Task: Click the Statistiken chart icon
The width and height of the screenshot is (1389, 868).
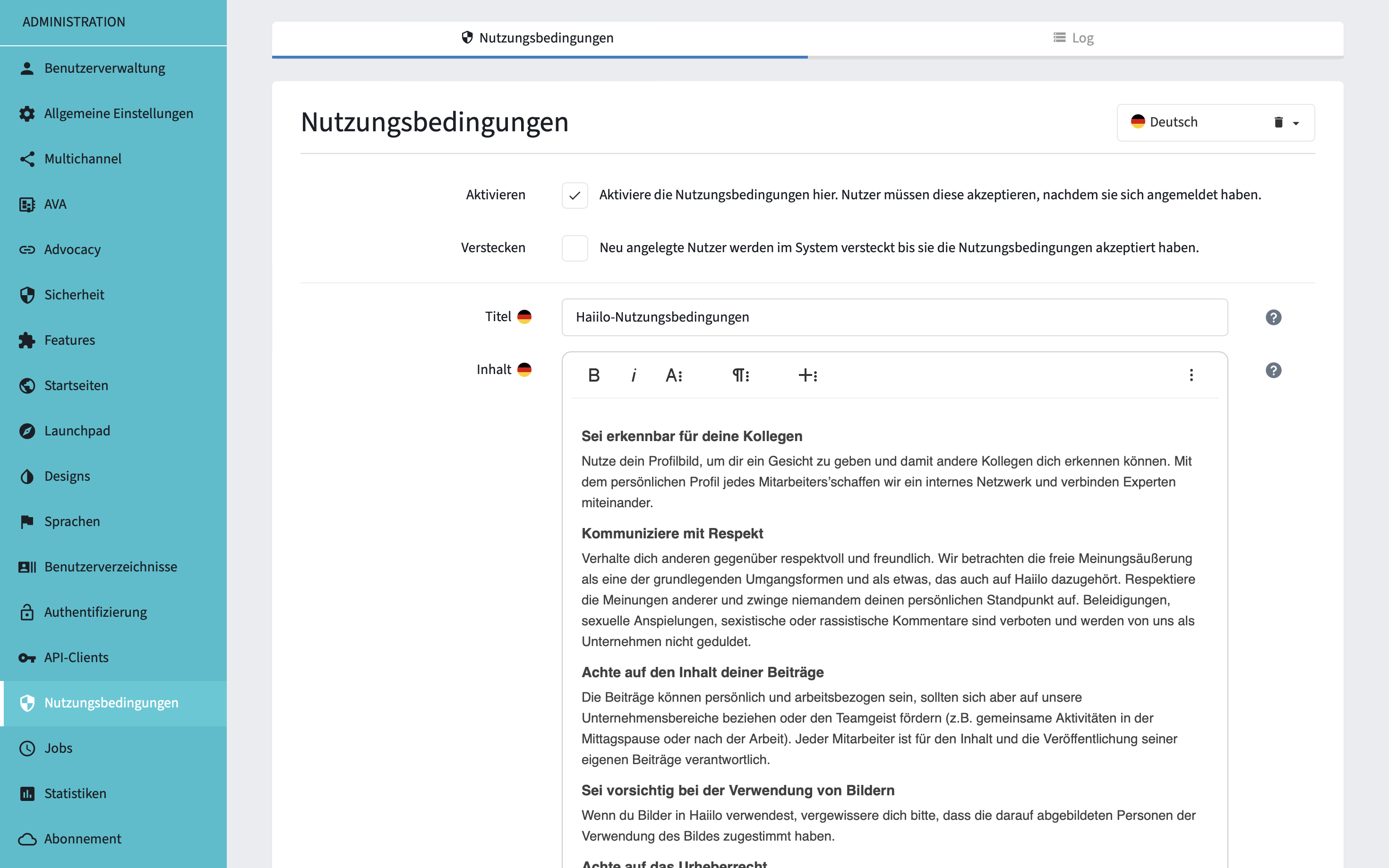Action: 27,794
